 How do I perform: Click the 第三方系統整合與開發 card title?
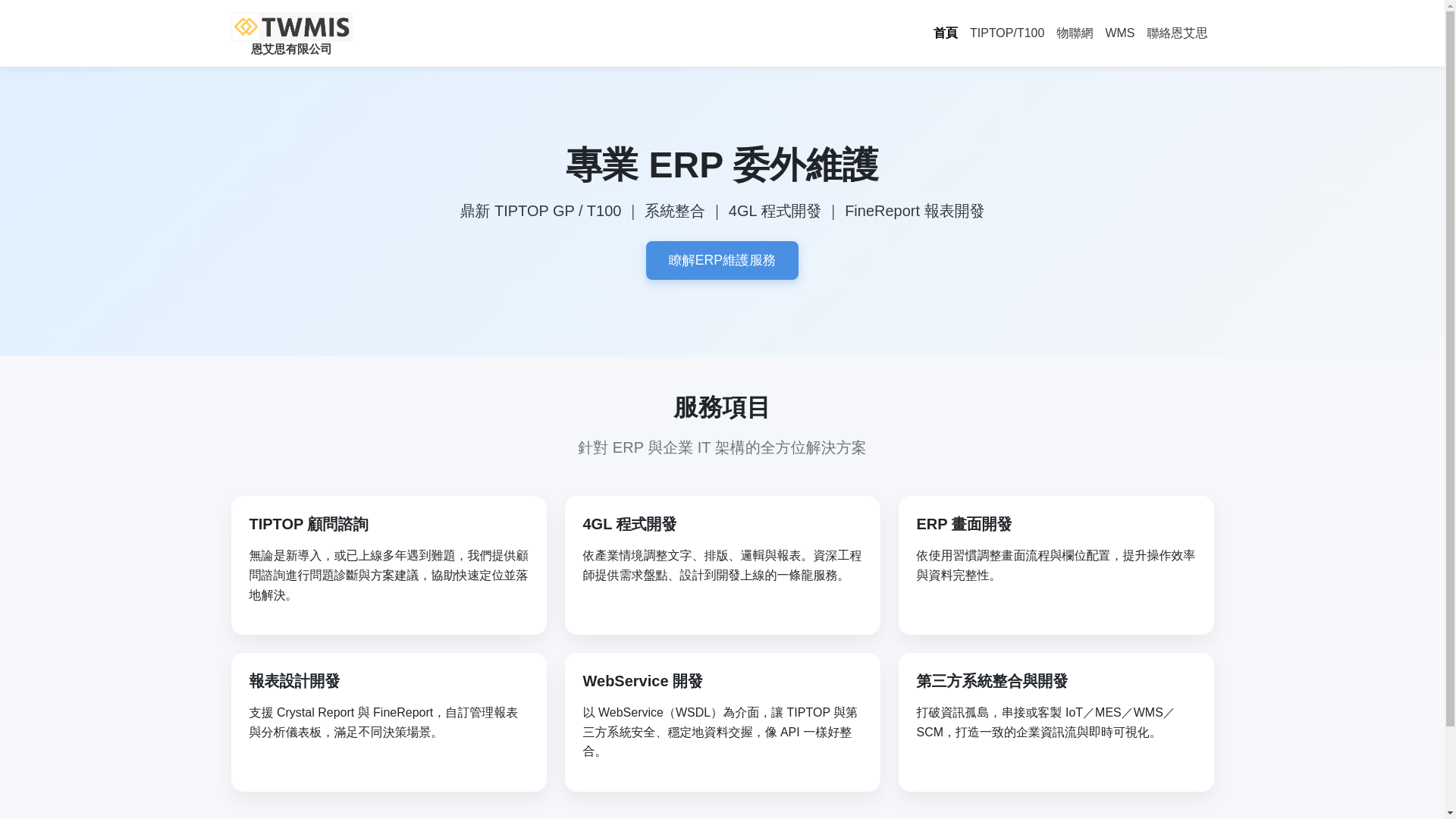991,681
